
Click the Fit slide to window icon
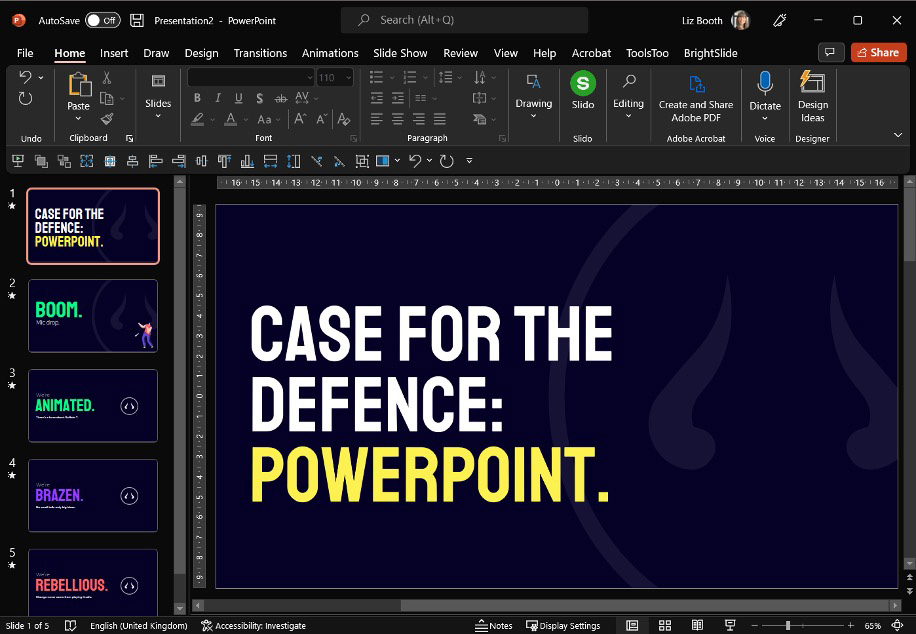coord(897,625)
